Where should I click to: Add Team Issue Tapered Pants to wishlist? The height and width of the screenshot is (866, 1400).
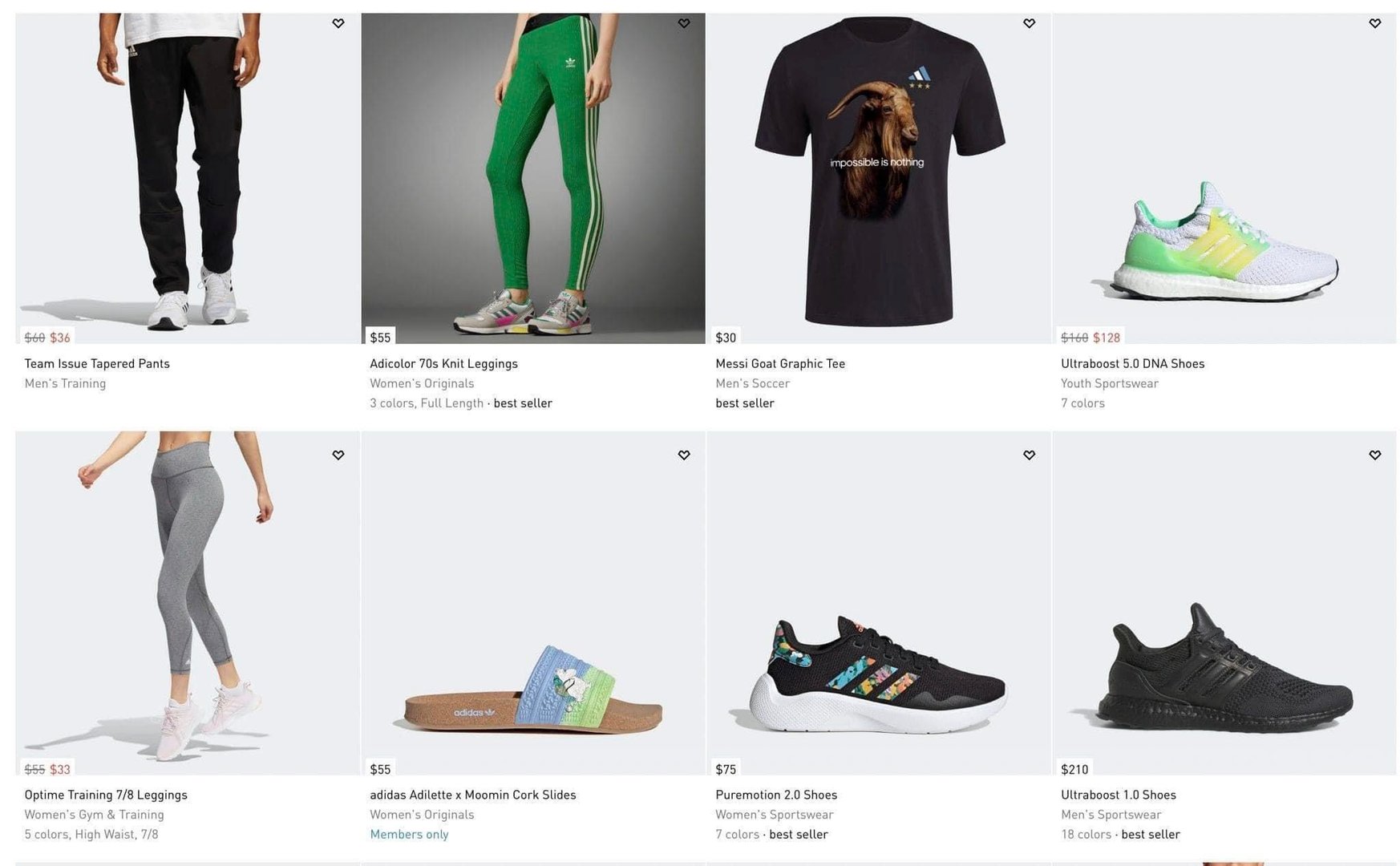pos(338,23)
